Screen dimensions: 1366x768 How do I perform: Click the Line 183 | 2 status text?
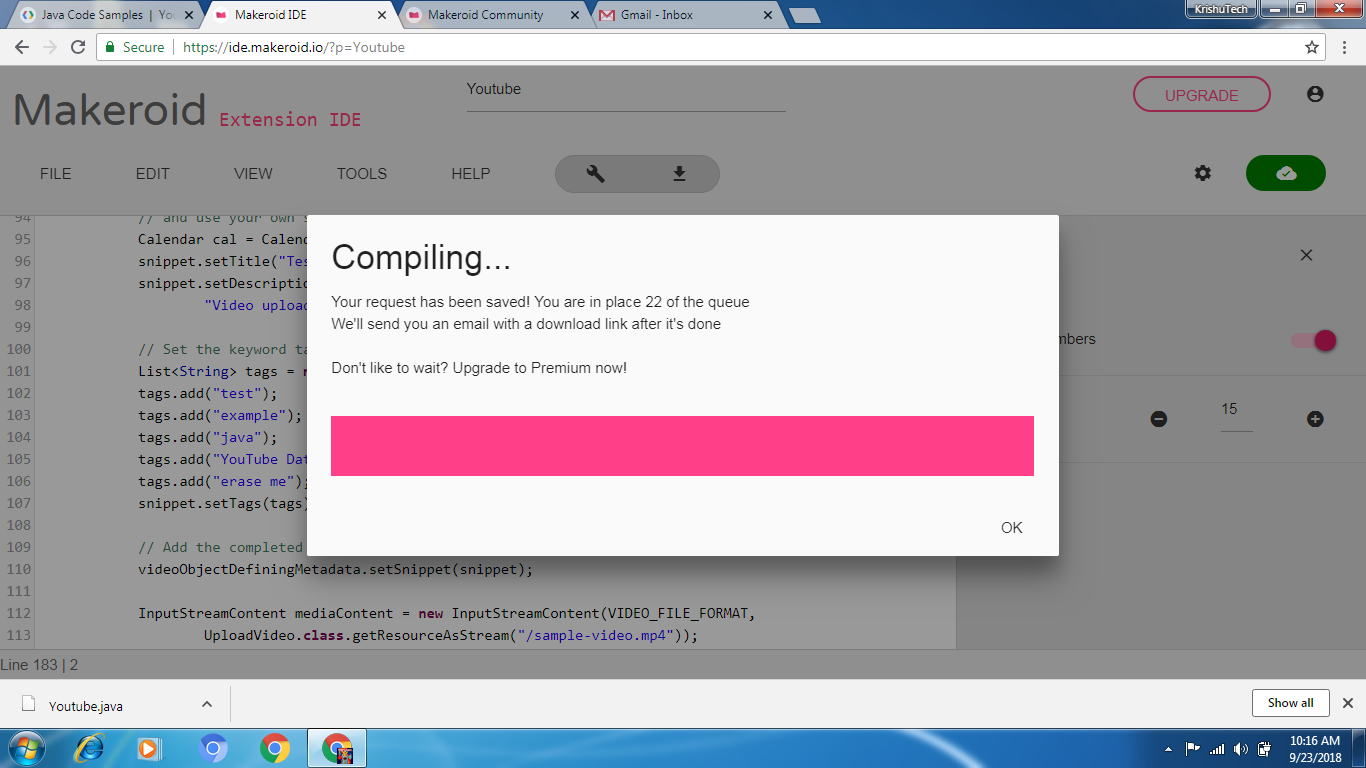click(x=39, y=665)
